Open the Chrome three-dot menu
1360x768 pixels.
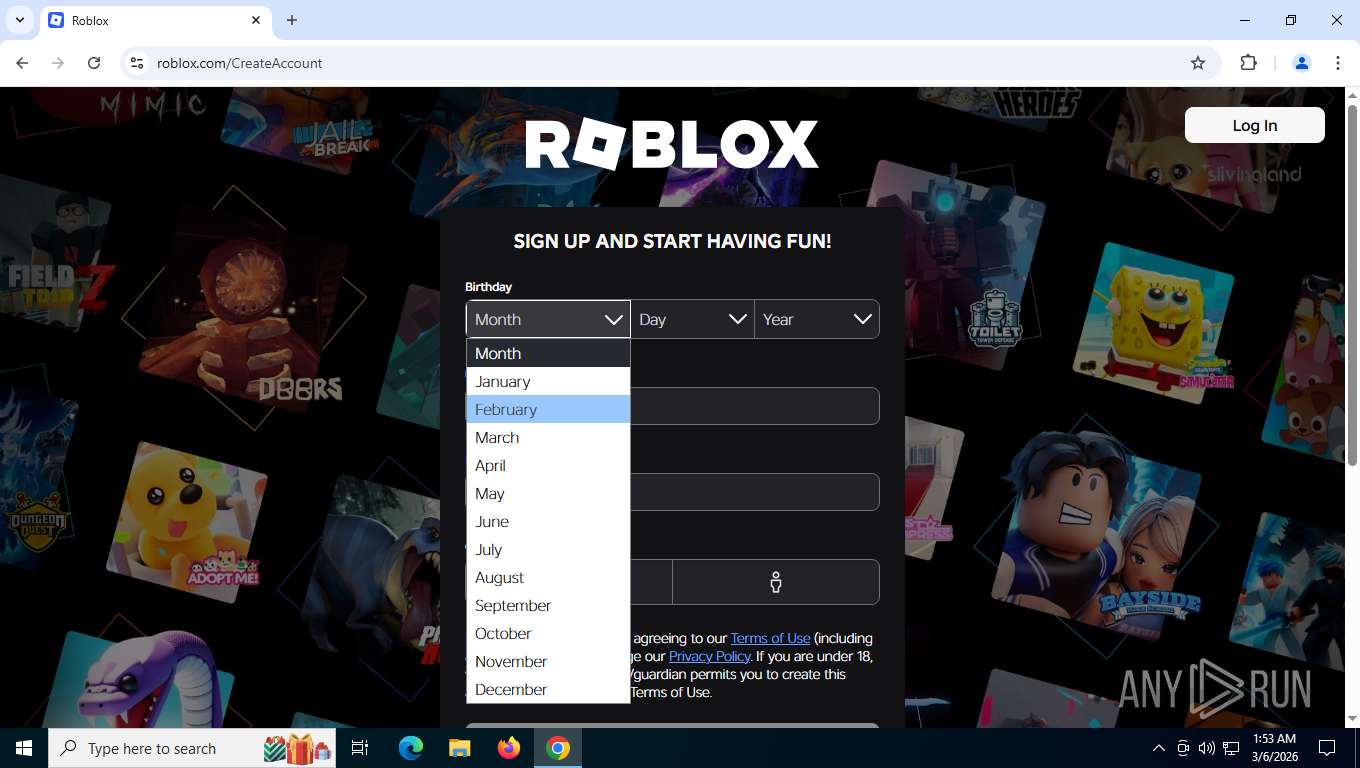(x=1338, y=63)
